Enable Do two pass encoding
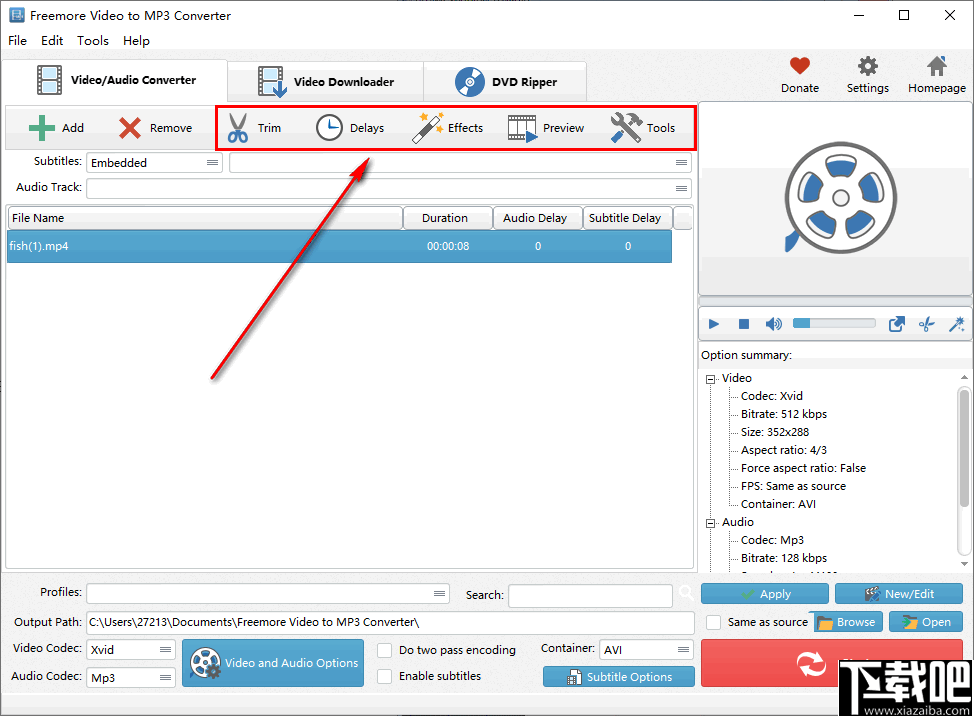The width and height of the screenshot is (974, 716). [384, 650]
